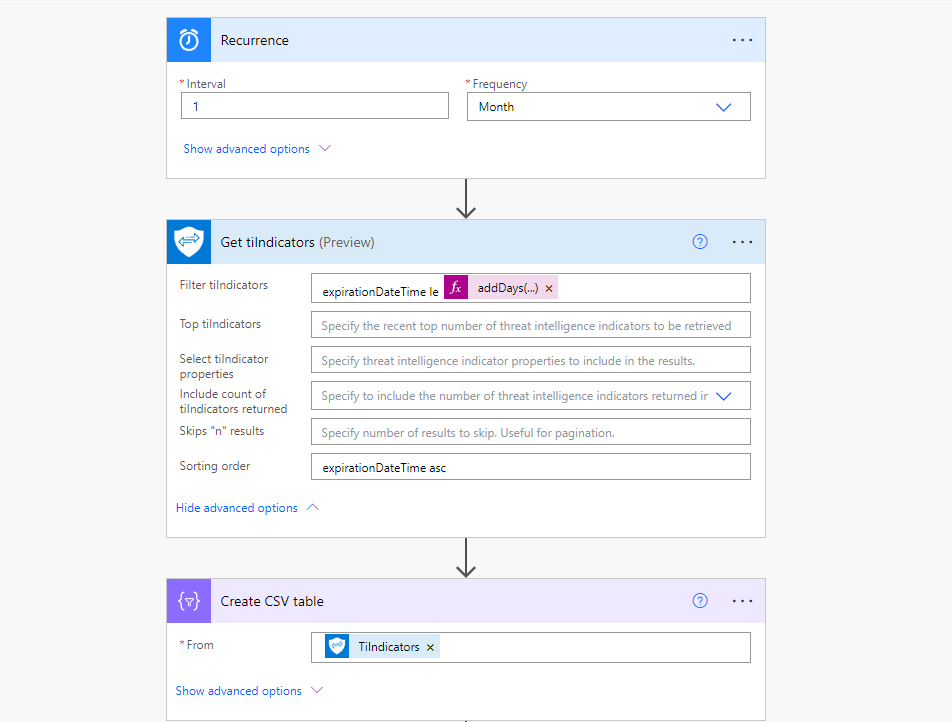The width and height of the screenshot is (952, 722).
Task: Click the Skips n results field
Action: click(x=530, y=432)
